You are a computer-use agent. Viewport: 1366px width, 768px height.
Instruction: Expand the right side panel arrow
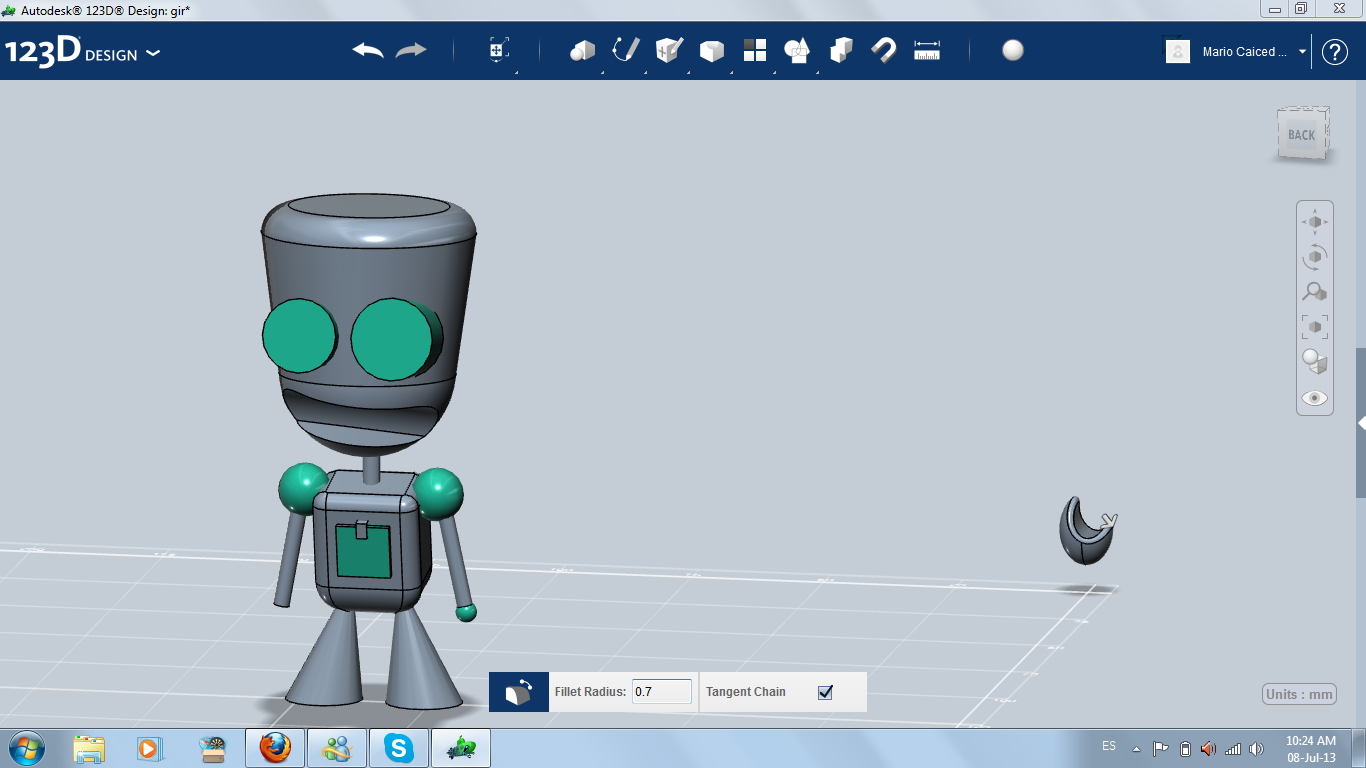tap(1361, 423)
